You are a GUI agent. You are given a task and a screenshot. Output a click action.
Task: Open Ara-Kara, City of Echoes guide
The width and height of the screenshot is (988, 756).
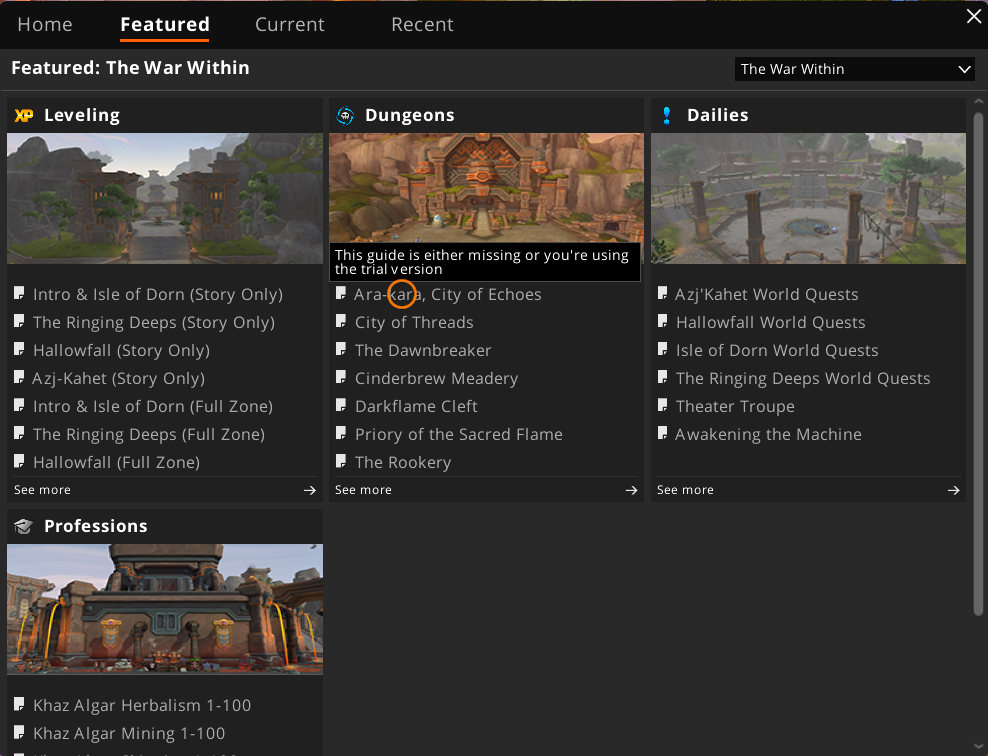(447, 294)
